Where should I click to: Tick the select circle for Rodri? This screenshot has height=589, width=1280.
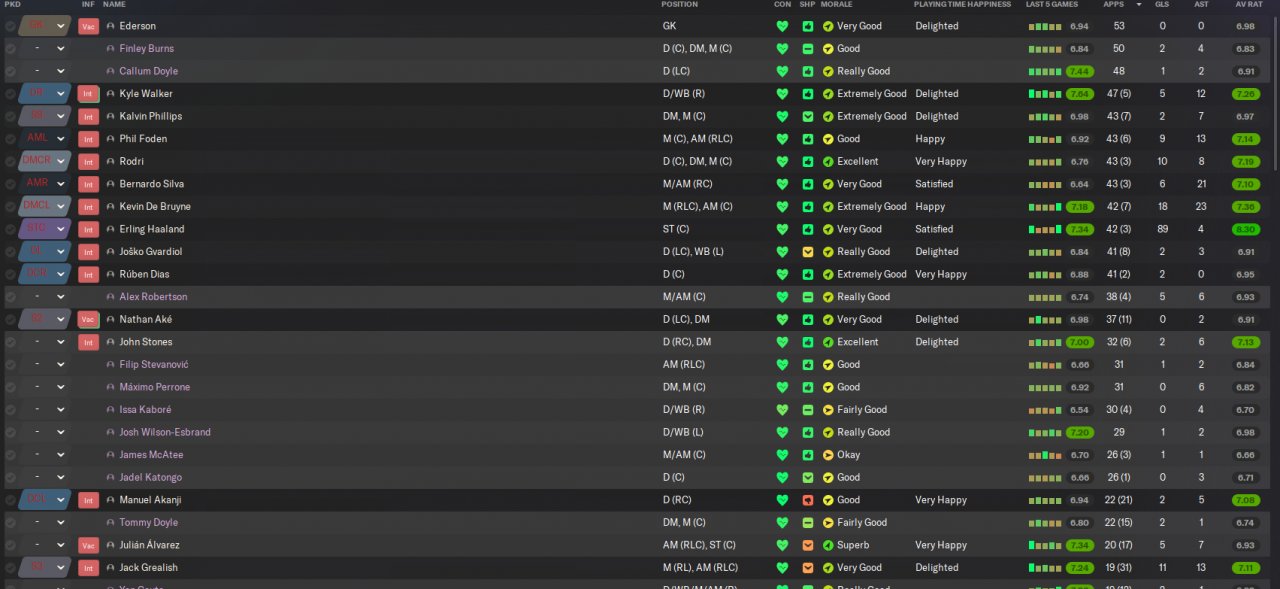pos(10,161)
